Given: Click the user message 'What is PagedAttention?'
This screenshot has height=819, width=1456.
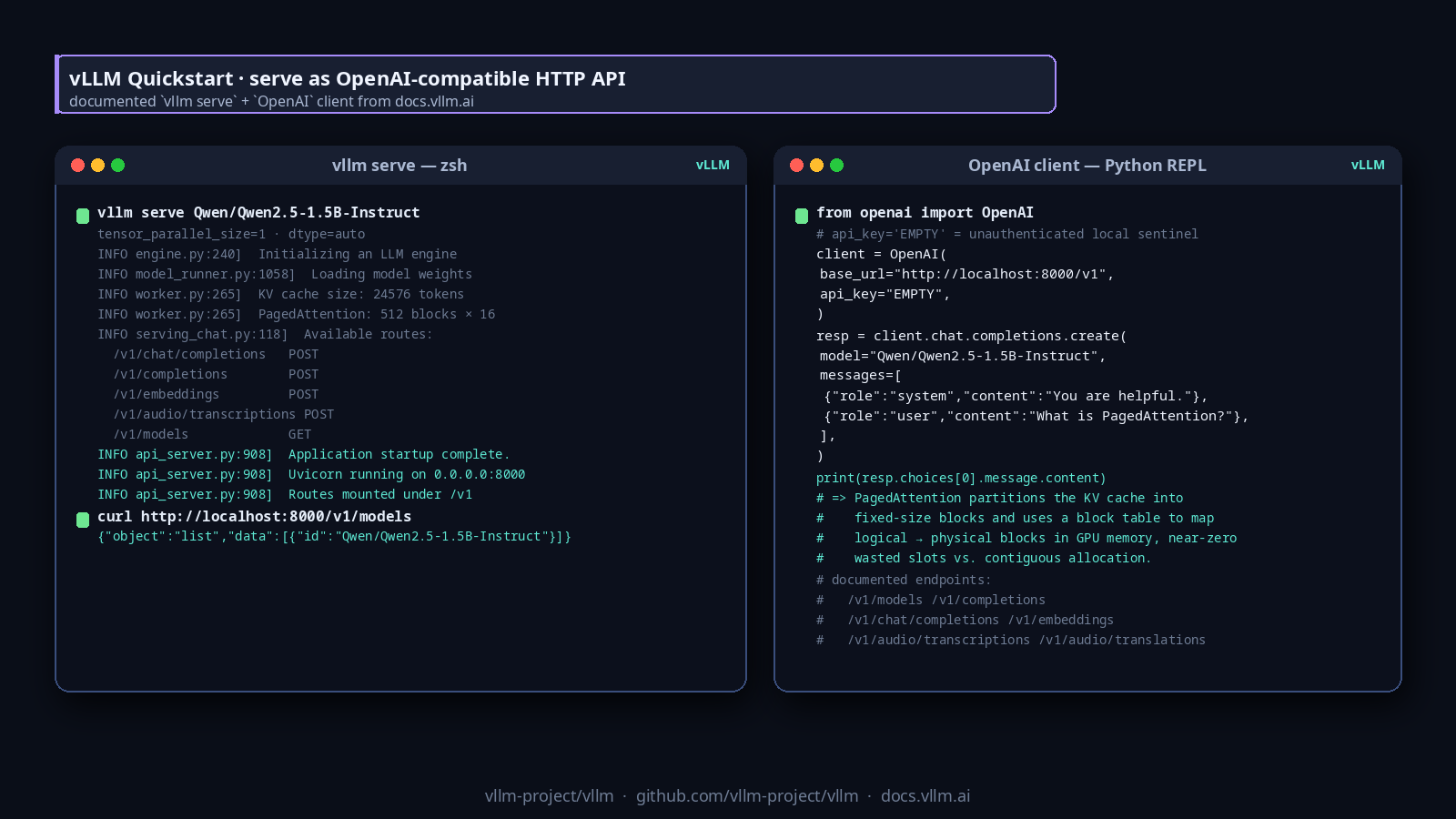Looking at the screenshot, I should [1036, 416].
